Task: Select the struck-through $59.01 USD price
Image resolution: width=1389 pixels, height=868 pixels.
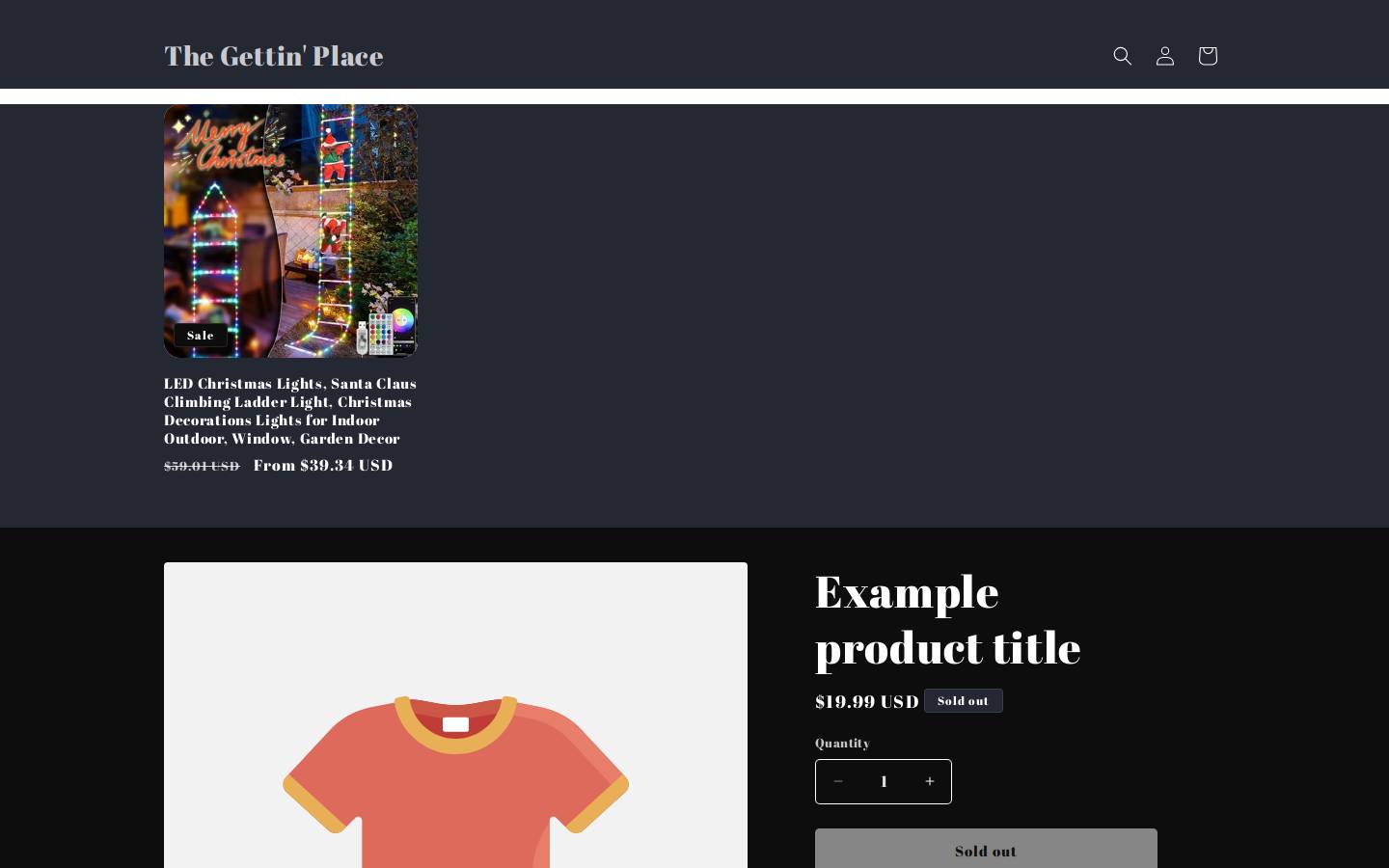Action: 202,466
